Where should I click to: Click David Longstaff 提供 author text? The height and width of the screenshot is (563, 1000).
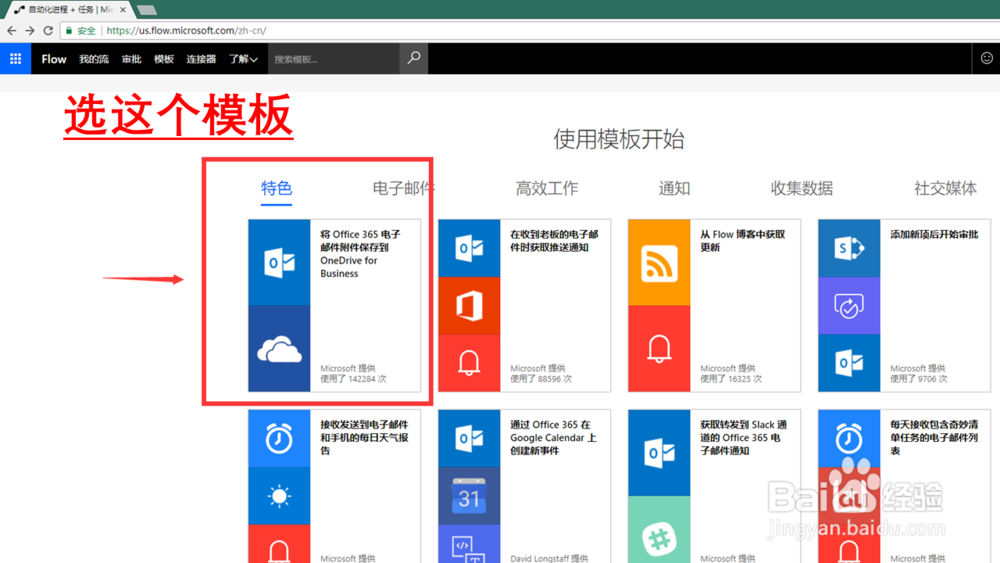[x=549, y=559]
